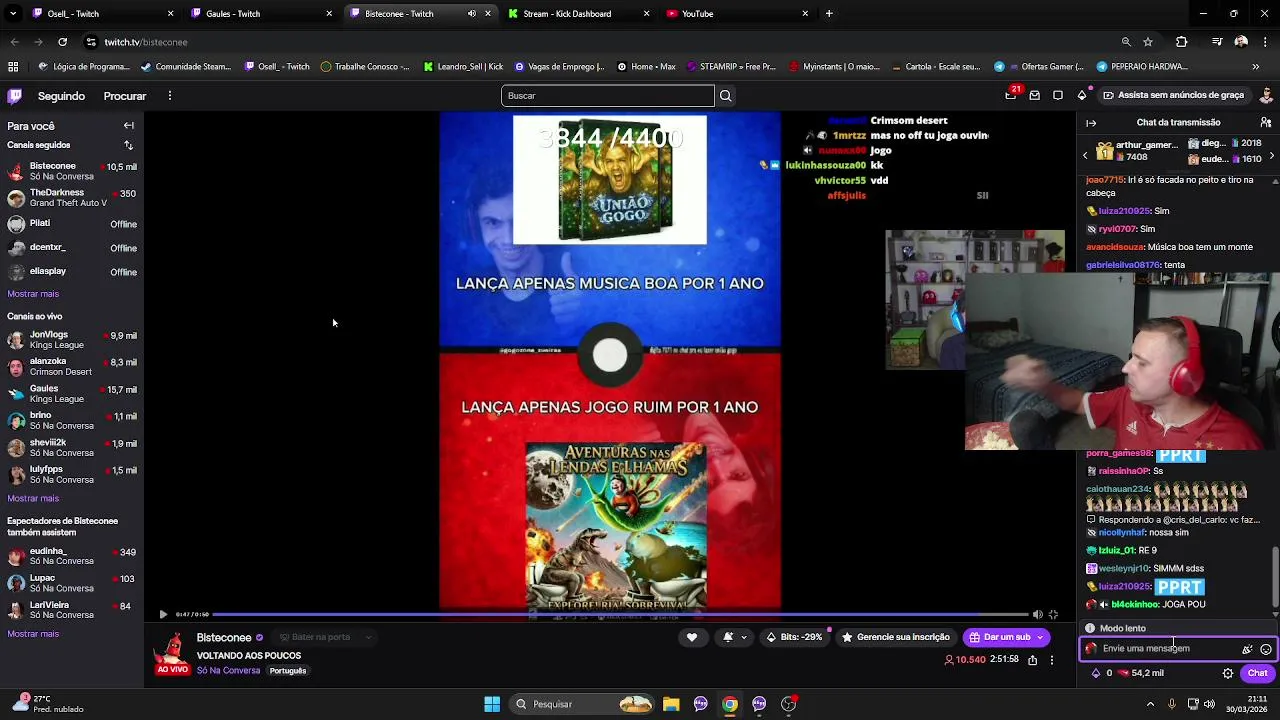Open File Explorer from taskbar
Viewport: 1280px width, 720px height.
[x=671, y=704]
